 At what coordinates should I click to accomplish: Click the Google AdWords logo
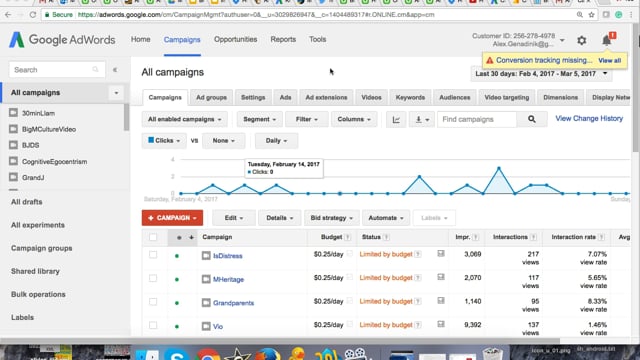tap(62, 40)
